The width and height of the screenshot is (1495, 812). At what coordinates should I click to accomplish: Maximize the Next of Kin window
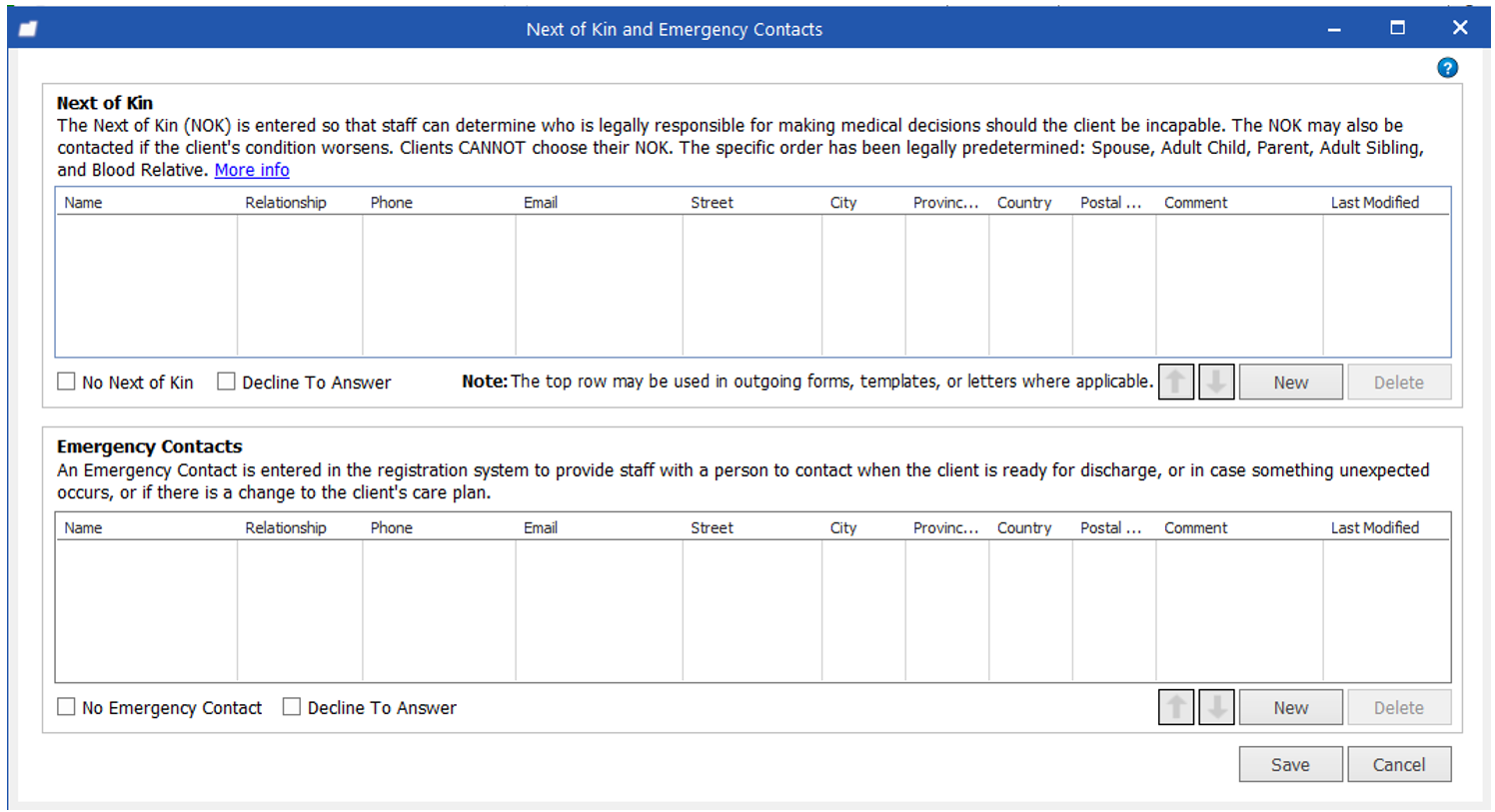click(1397, 28)
